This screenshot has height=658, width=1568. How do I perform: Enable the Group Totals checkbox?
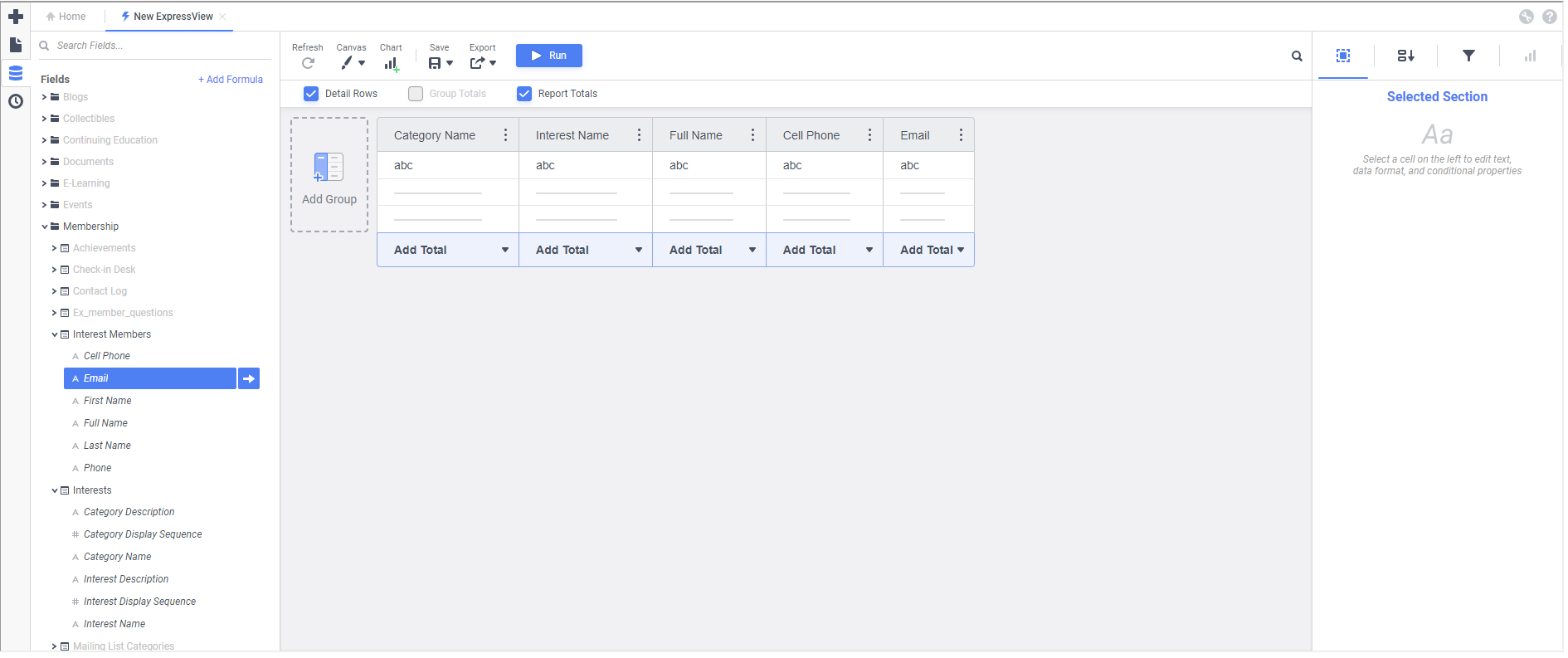(x=416, y=94)
